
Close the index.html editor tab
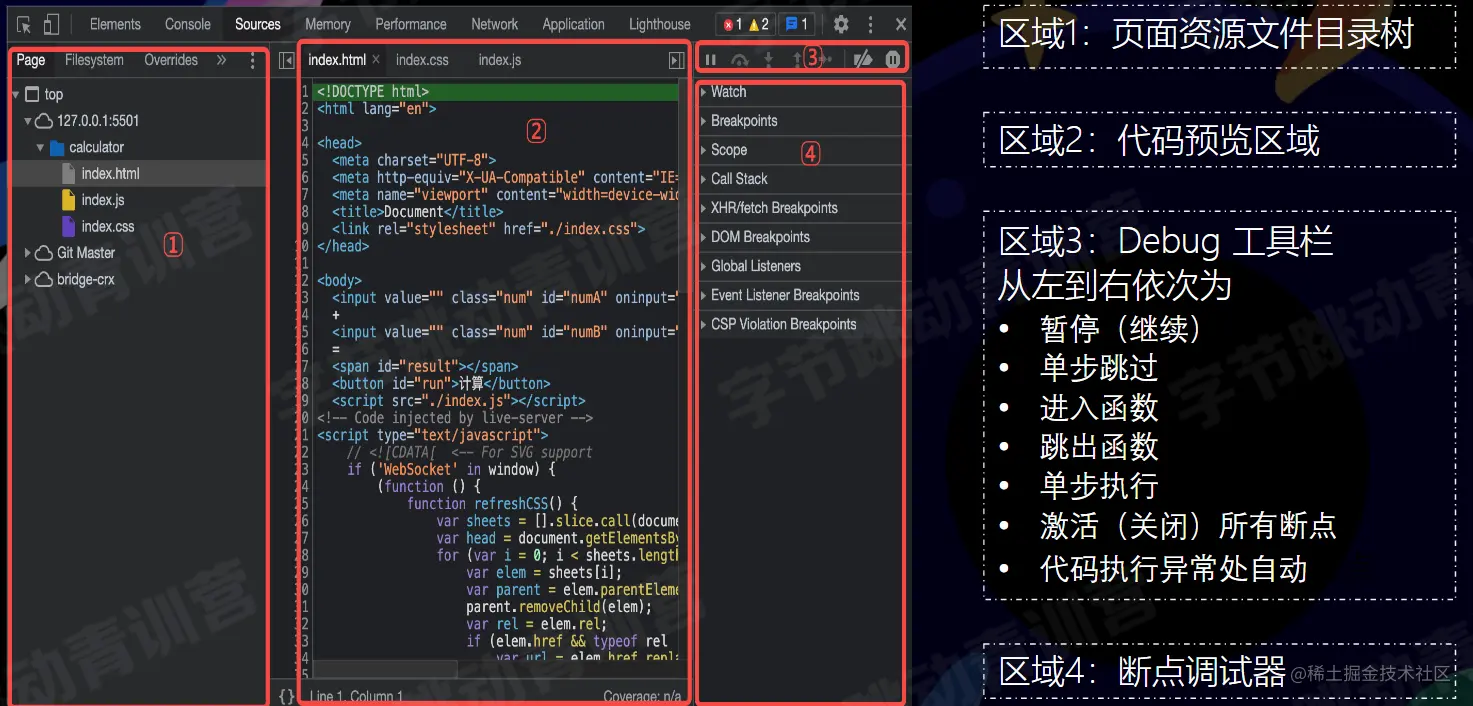click(x=376, y=60)
